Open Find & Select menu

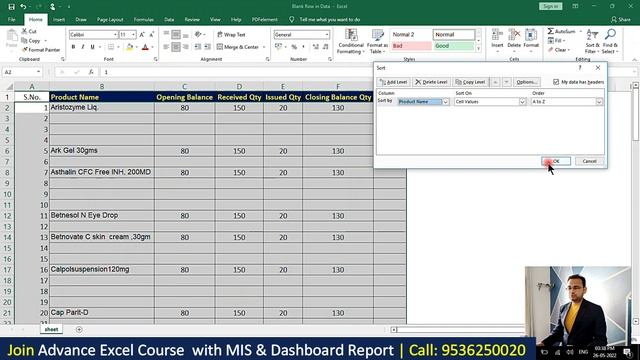(610, 41)
